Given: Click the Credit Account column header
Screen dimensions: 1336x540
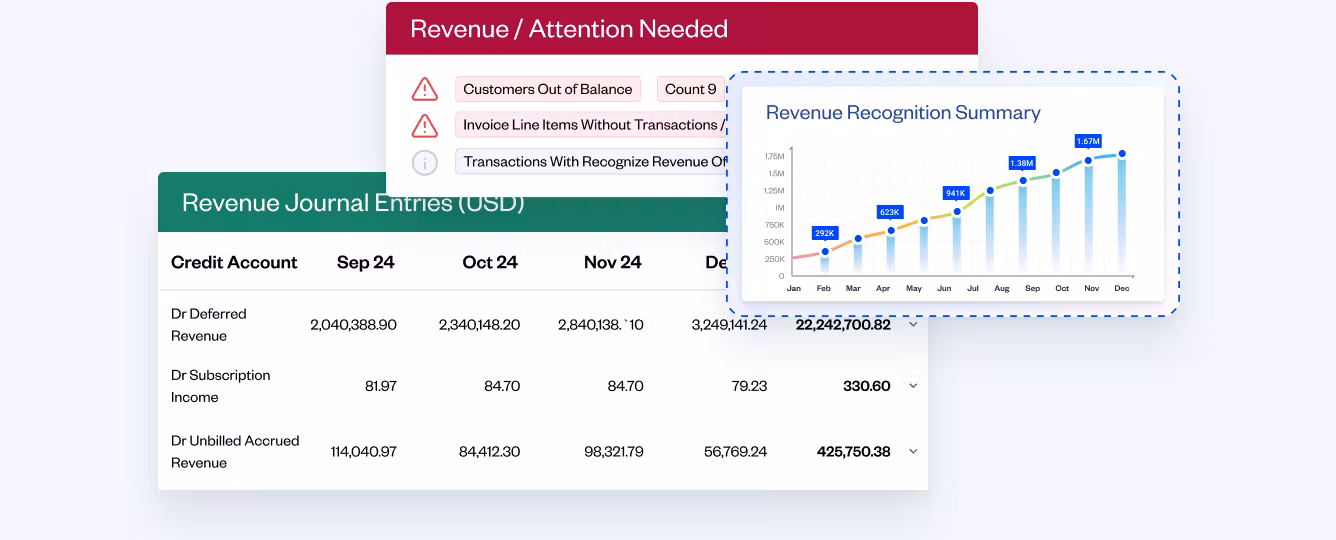Looking at the screenshot, I should point(234,263).
